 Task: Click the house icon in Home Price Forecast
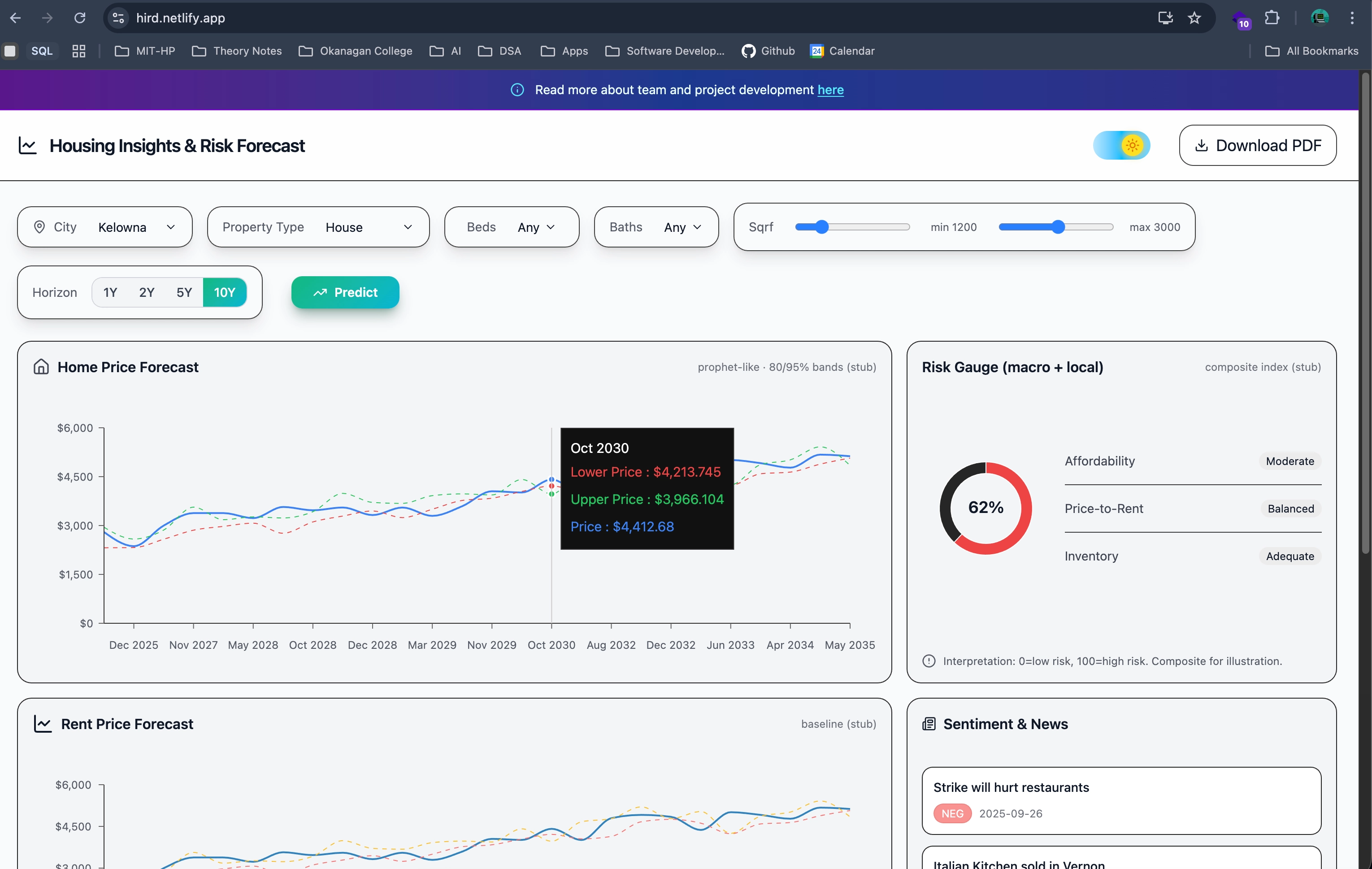pos(41,366)
